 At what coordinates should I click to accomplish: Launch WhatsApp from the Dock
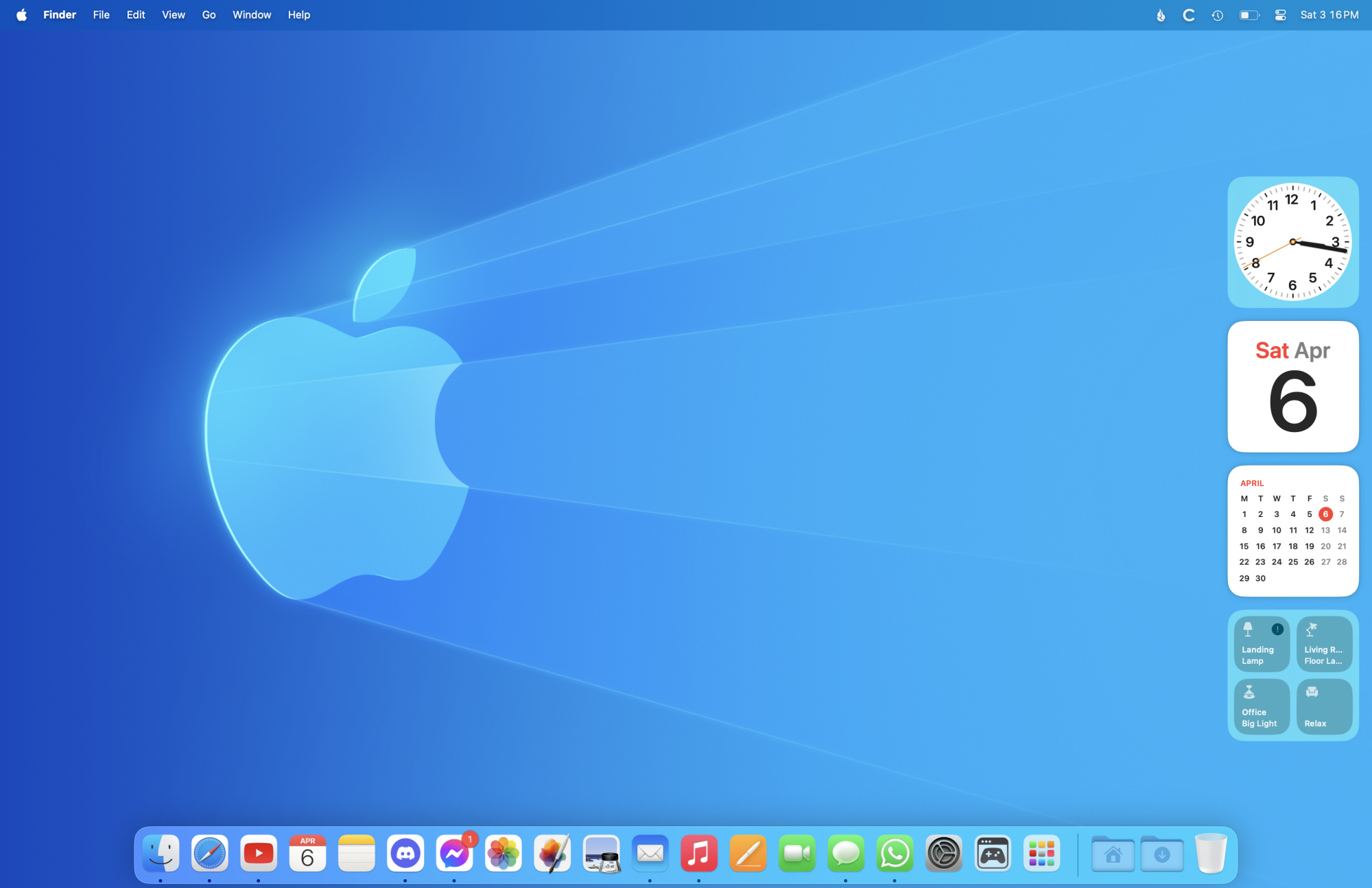tap(895, 854)
